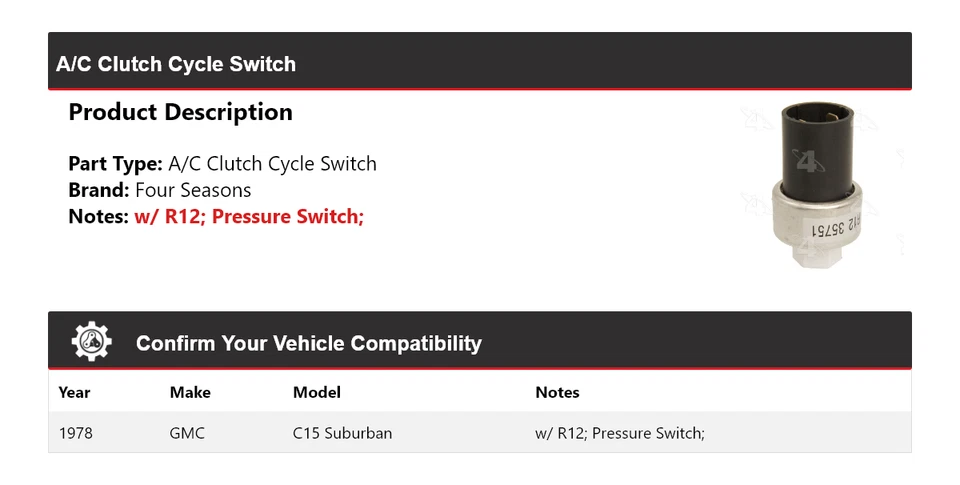Click the bold Brand label
The image size is (960, 485).
click(98, 190)
